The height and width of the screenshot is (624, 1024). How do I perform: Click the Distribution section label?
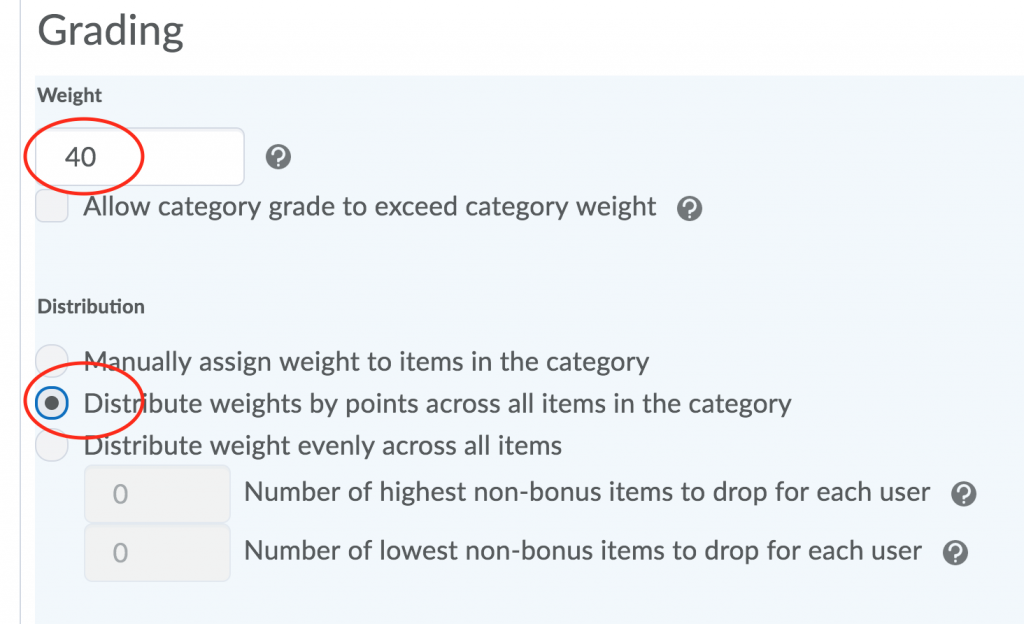click(x=90, y=306)
